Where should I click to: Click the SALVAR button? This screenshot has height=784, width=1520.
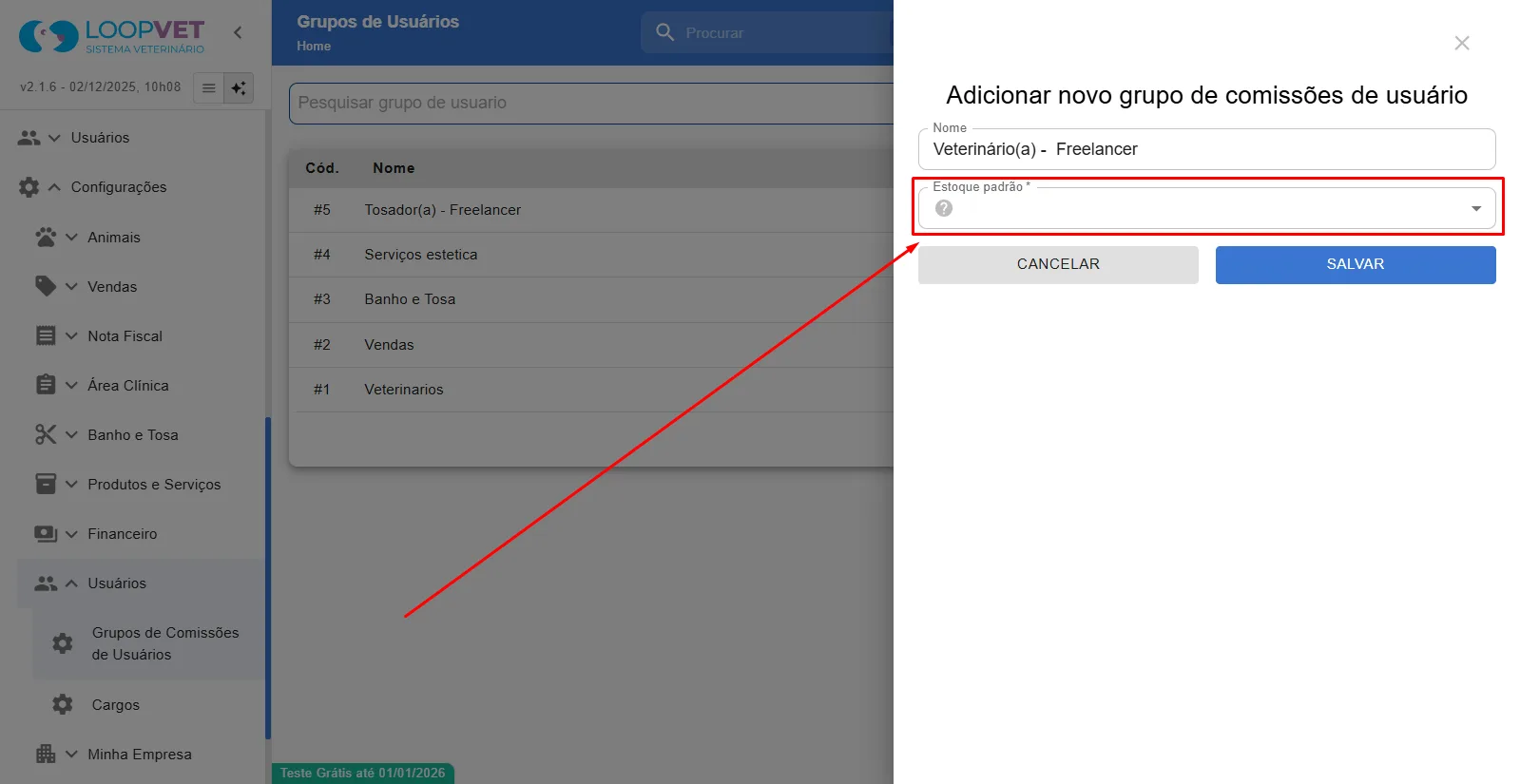tap(1356, 264)
